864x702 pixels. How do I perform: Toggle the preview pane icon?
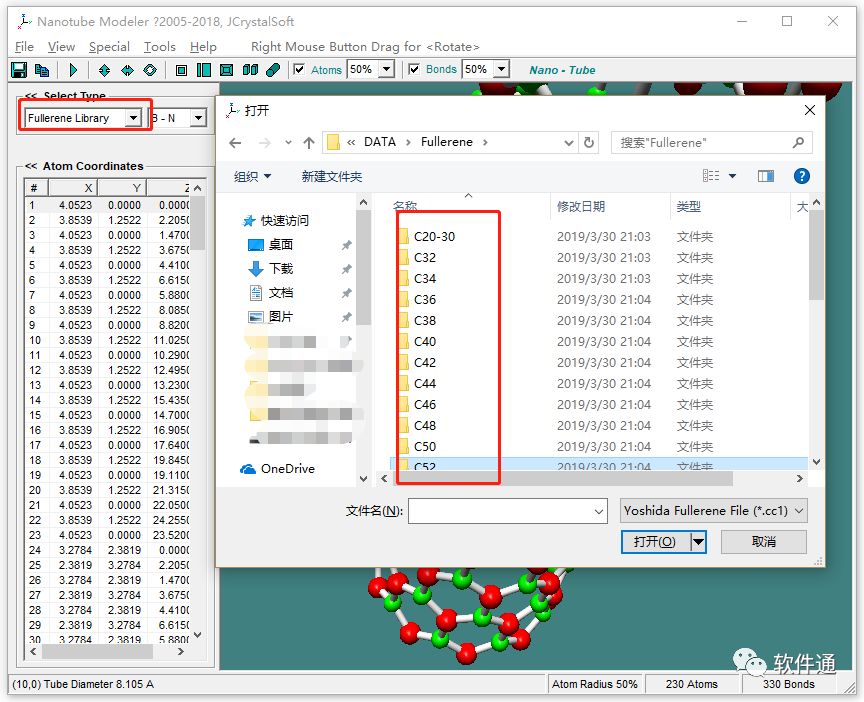tap(766, 176)
